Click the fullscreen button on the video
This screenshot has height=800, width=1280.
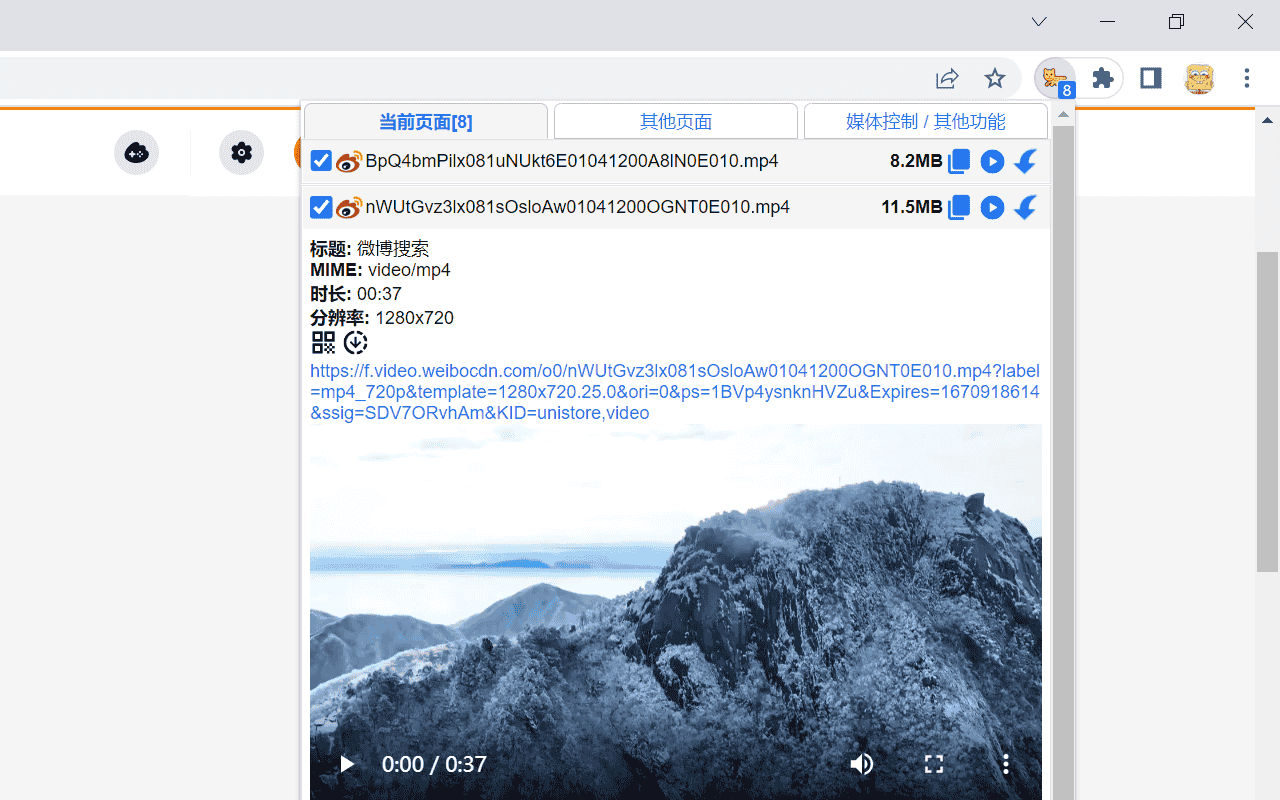coord(933,763)
